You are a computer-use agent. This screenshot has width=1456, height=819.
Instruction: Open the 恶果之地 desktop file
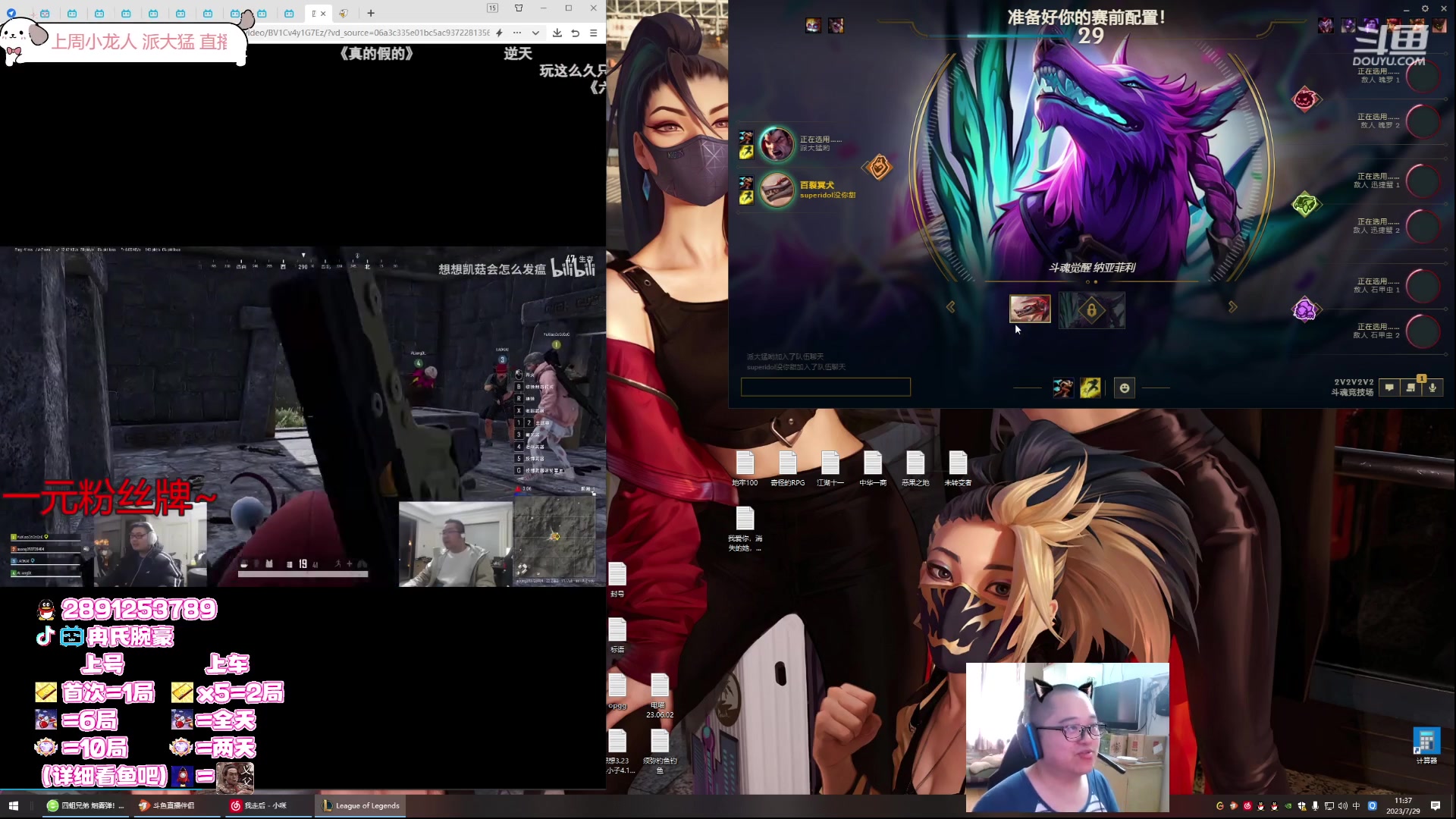point(915,469)
